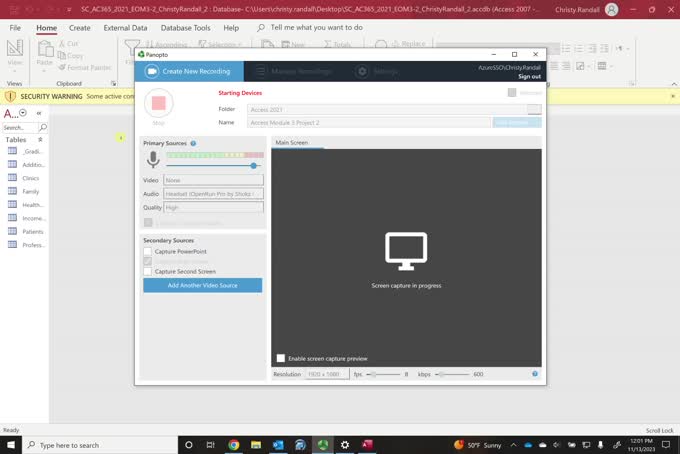
Task: Switch to the Create ribbon tab
Action: click(x=80, y=28)
